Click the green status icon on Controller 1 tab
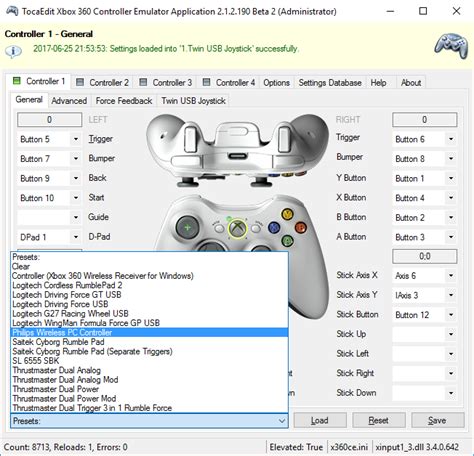Screen dimensions: 474x456 pyautogui.click(x=17, y=81)
